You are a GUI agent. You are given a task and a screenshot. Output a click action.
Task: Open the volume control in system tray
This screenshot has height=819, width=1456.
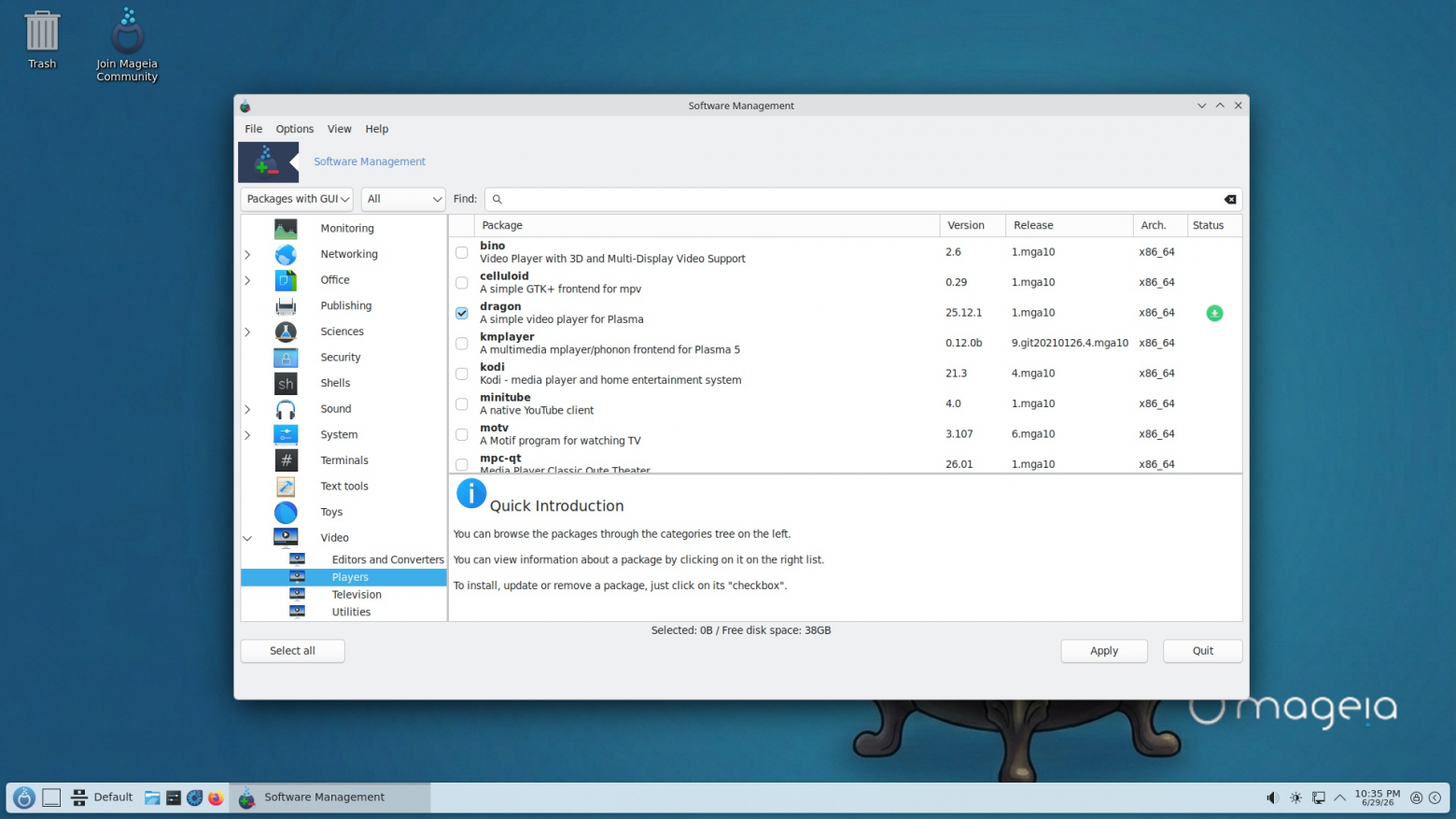(x=1272, y=798)
